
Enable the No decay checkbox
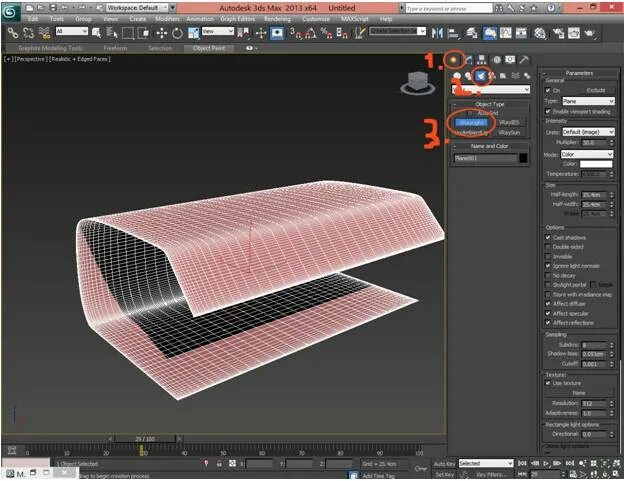(x=548, y=275)
